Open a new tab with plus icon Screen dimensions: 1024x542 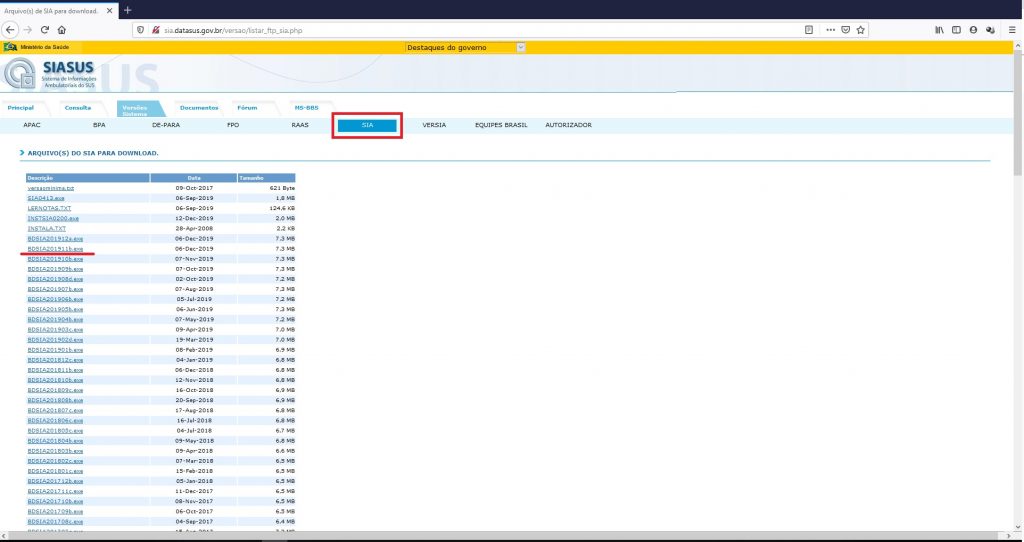point(127,9)
